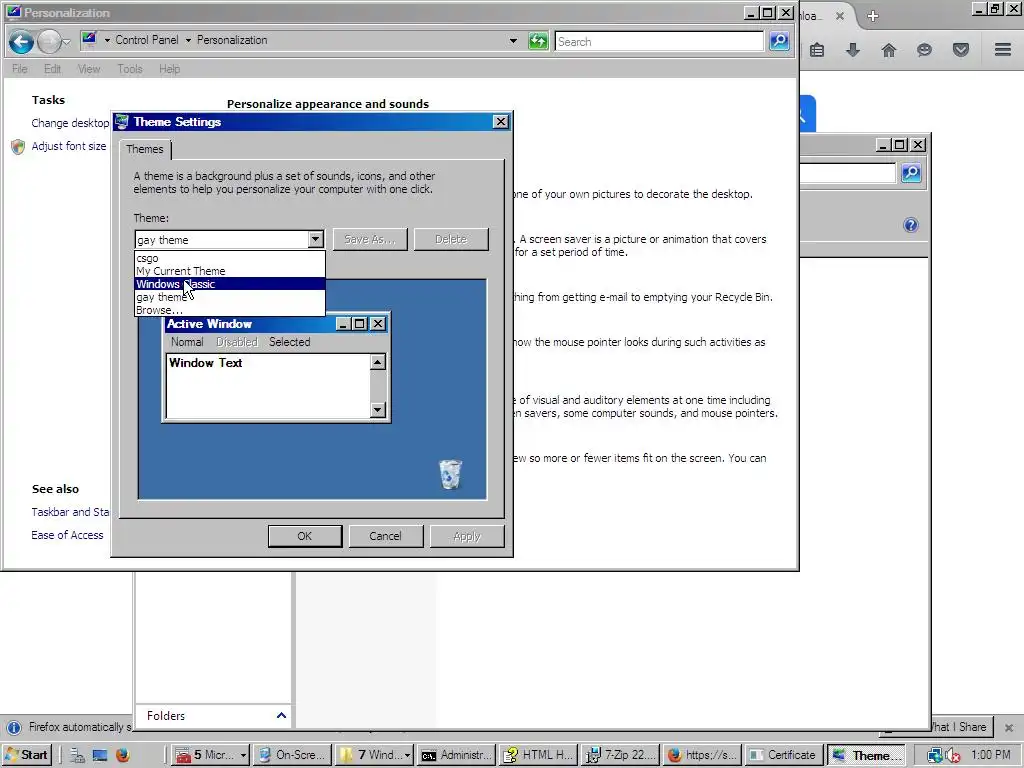Switch to 7-Zip taskbar button
The image size is (1024, 768).
(x=620, y=755)
